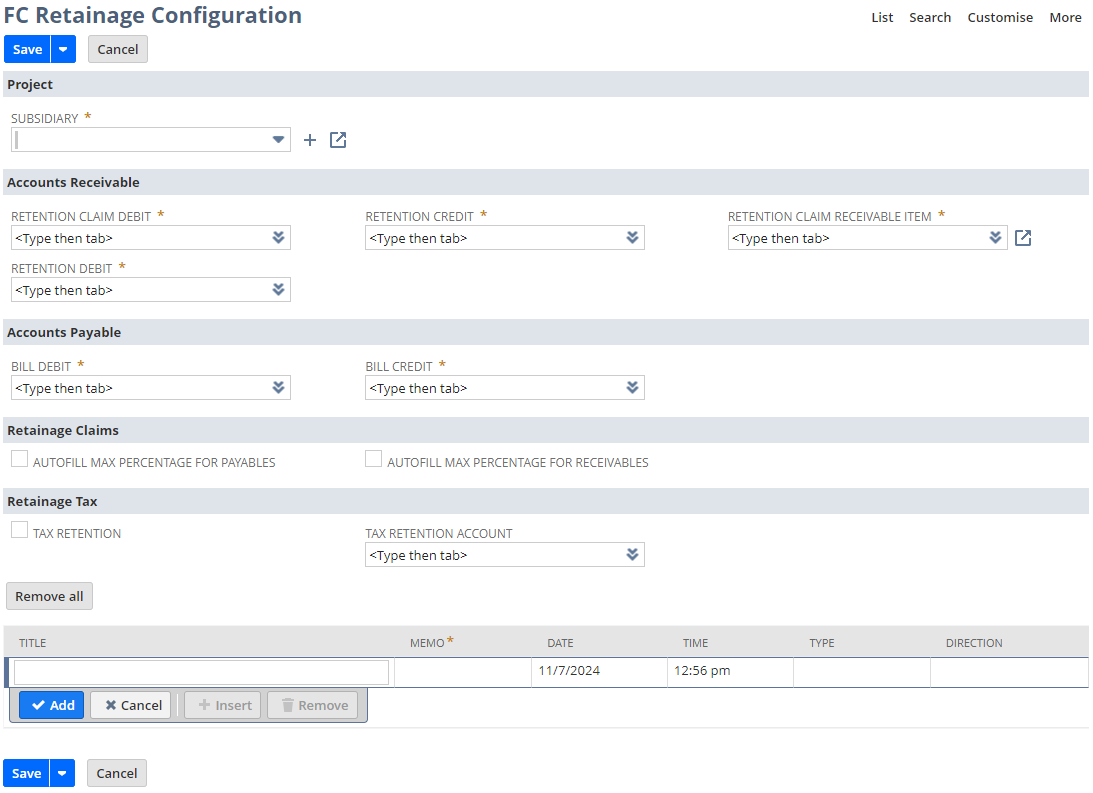Viewport: 1093px width, 793px height.
Task: Click the bottom Save button
Action: pos(26,773)
